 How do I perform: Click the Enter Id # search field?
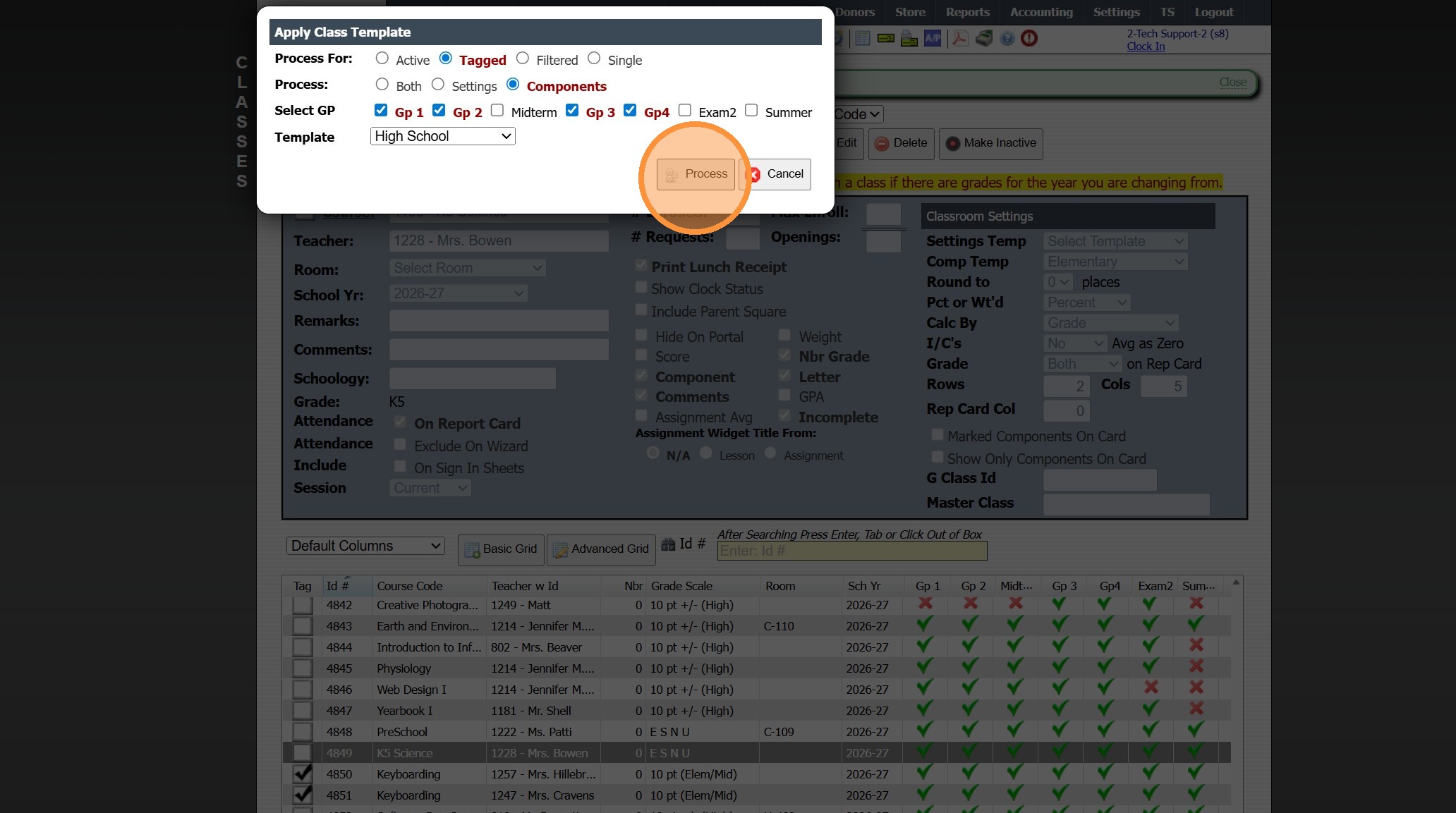click(851, 551)
